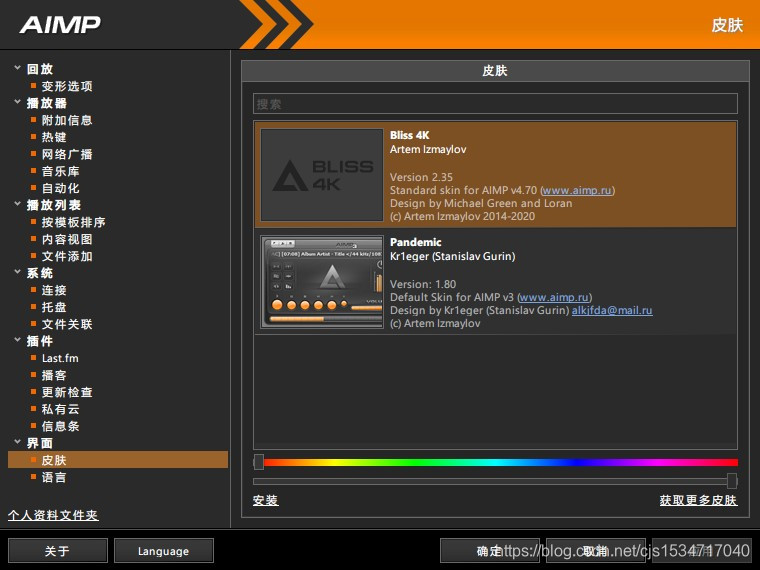760x570 pixels.
Task: Open www.aimp.ru link under Pandemic
Action: tap(554, 297)
